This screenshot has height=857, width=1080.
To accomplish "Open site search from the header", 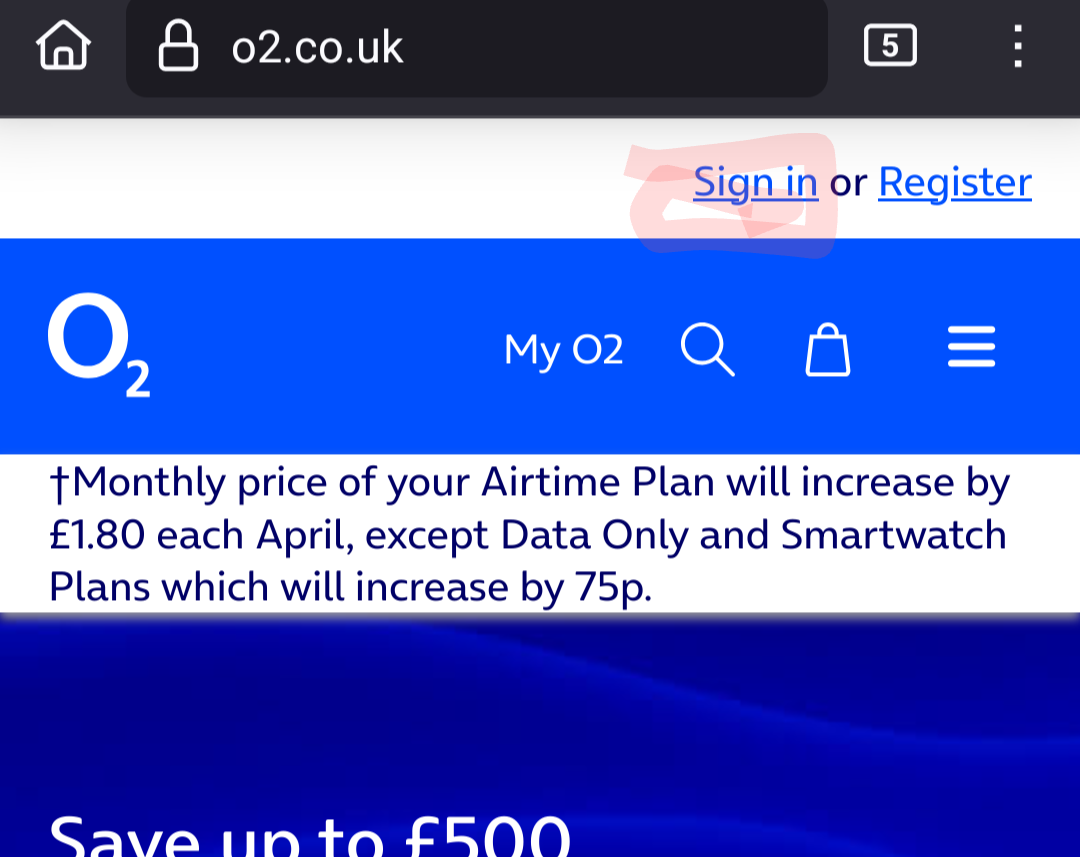I will (707, 347).
